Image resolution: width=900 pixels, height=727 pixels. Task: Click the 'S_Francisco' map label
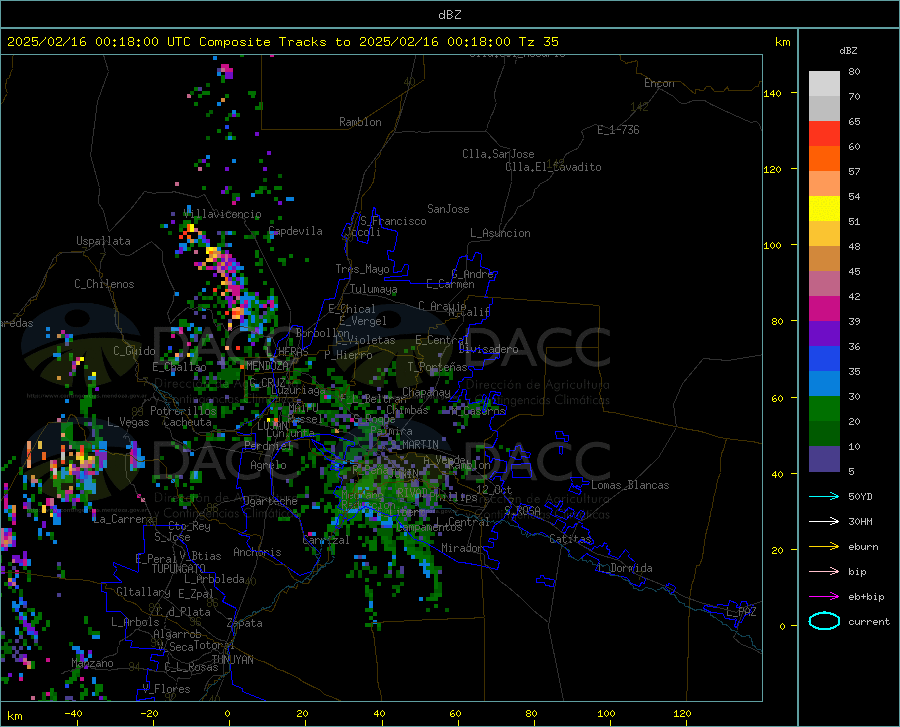pos(393,221)
